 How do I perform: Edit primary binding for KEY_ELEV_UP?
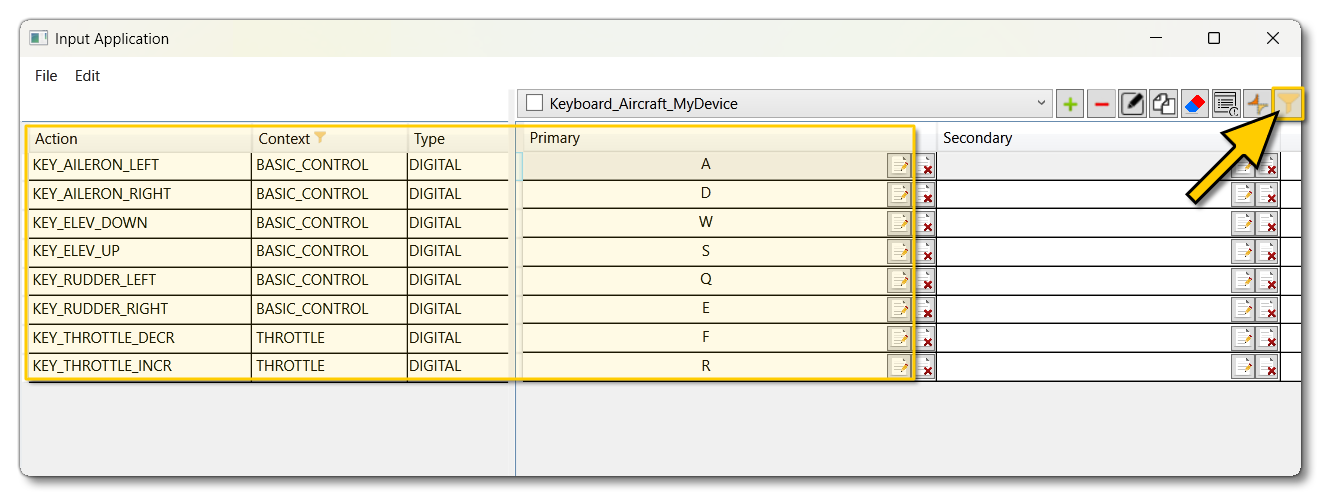coord(899,252)
